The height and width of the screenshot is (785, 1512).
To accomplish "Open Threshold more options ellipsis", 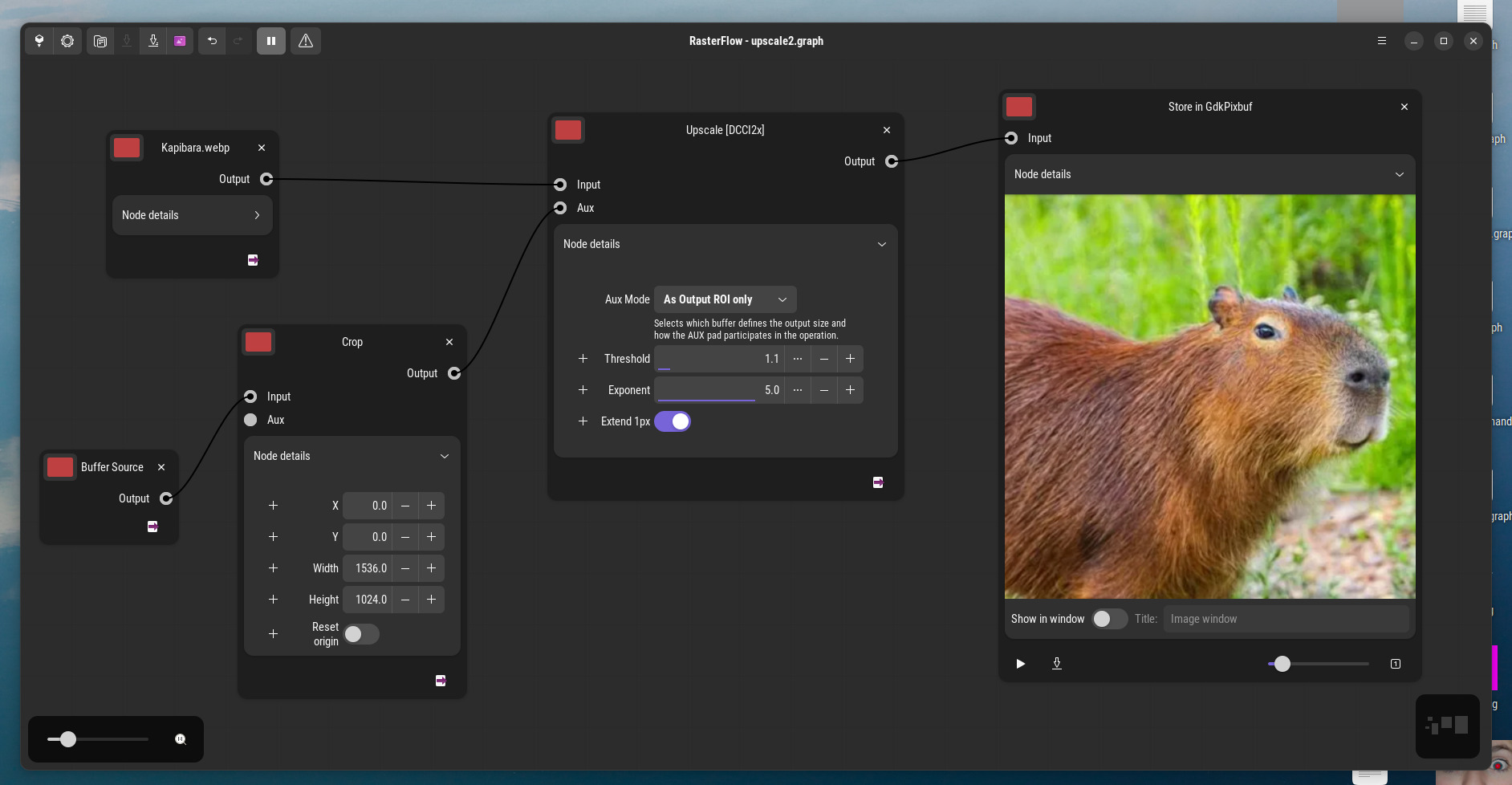I will [x=797, y=359].
